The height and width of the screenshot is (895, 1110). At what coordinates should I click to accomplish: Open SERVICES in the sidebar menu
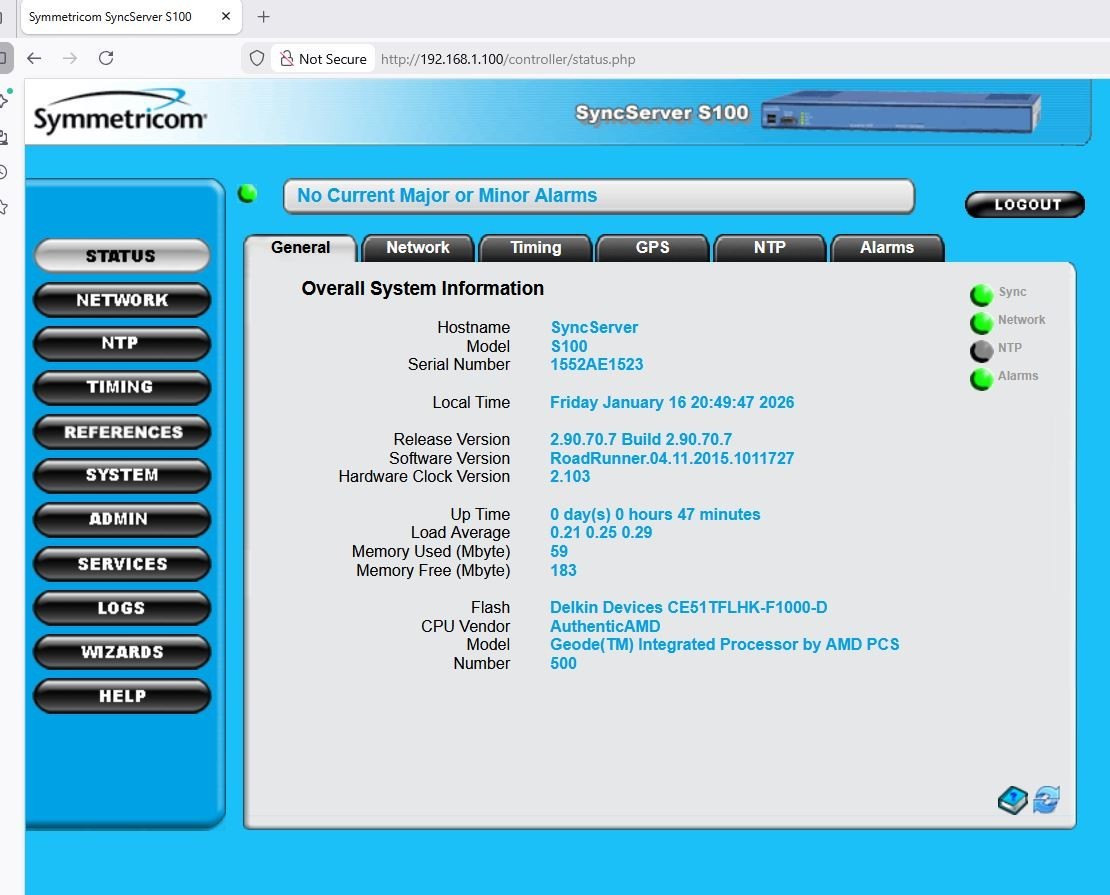(122, 564)
